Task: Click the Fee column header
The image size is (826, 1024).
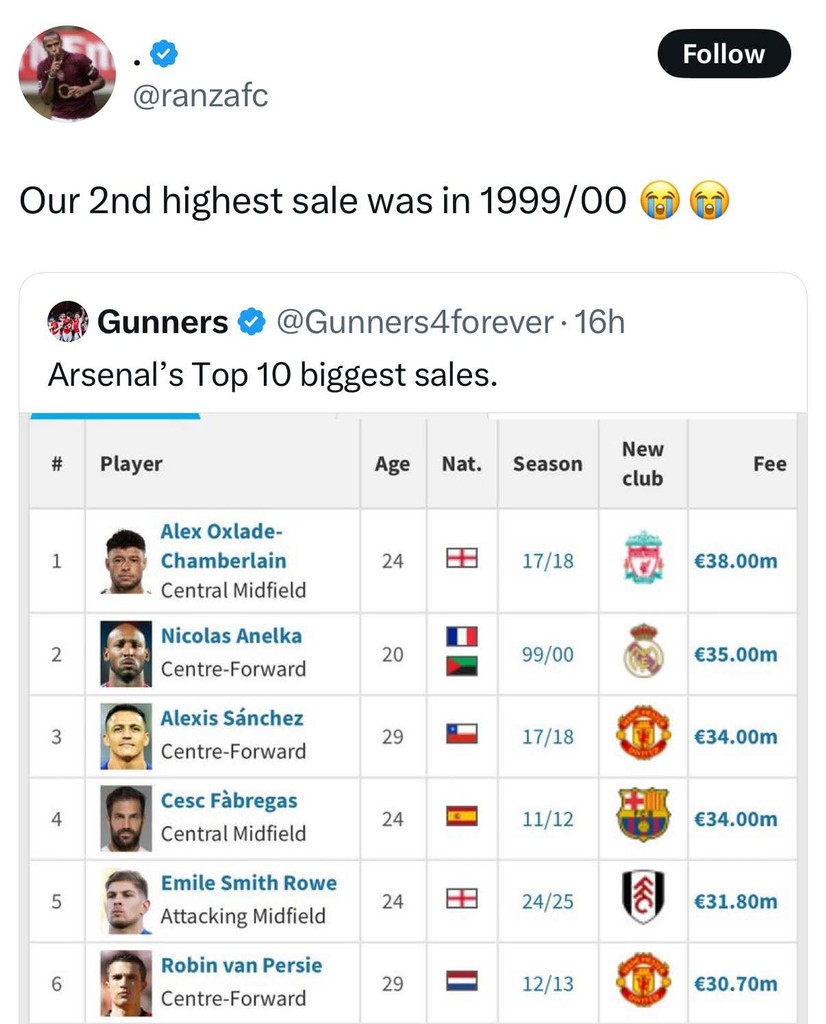Action: (769, 464)
